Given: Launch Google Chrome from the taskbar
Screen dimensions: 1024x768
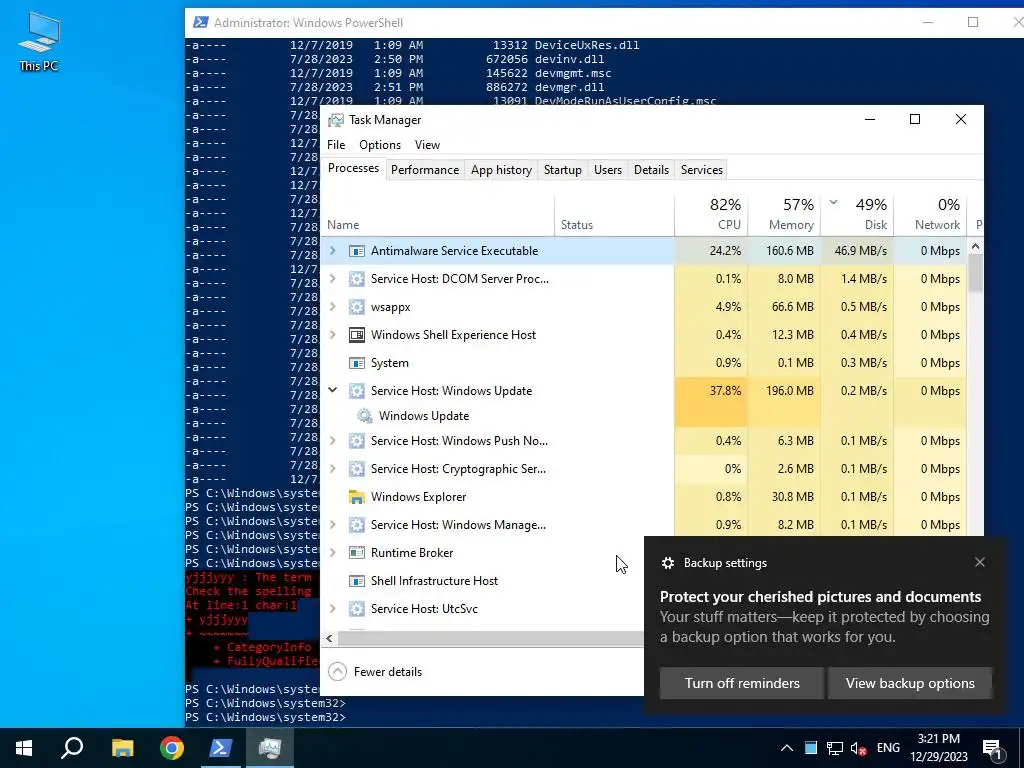Looking at the screenshot, I should 172,748.
